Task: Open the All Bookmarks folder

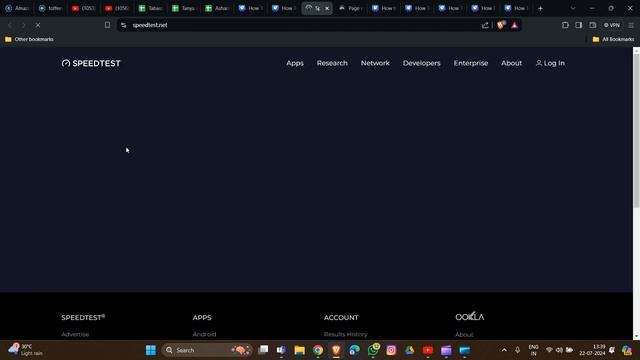Action: (613, 39)
